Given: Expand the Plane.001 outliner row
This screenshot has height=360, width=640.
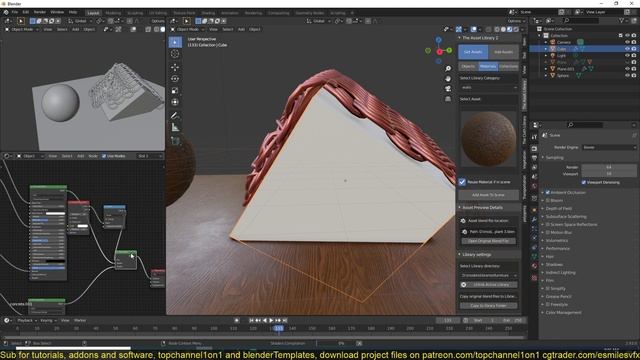Looking at the screenshot, I should (x=546, y=69).
